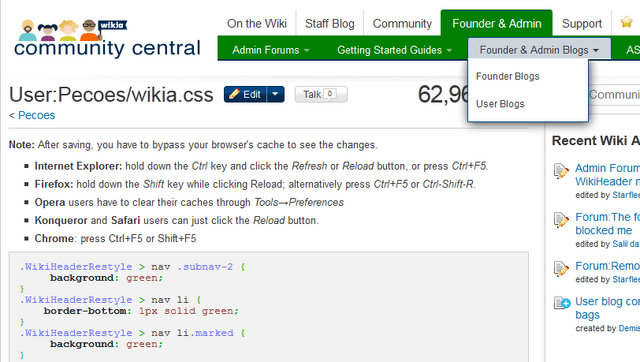Click the Recent Wiki Activity heading
640x362 pixels.
596,141
